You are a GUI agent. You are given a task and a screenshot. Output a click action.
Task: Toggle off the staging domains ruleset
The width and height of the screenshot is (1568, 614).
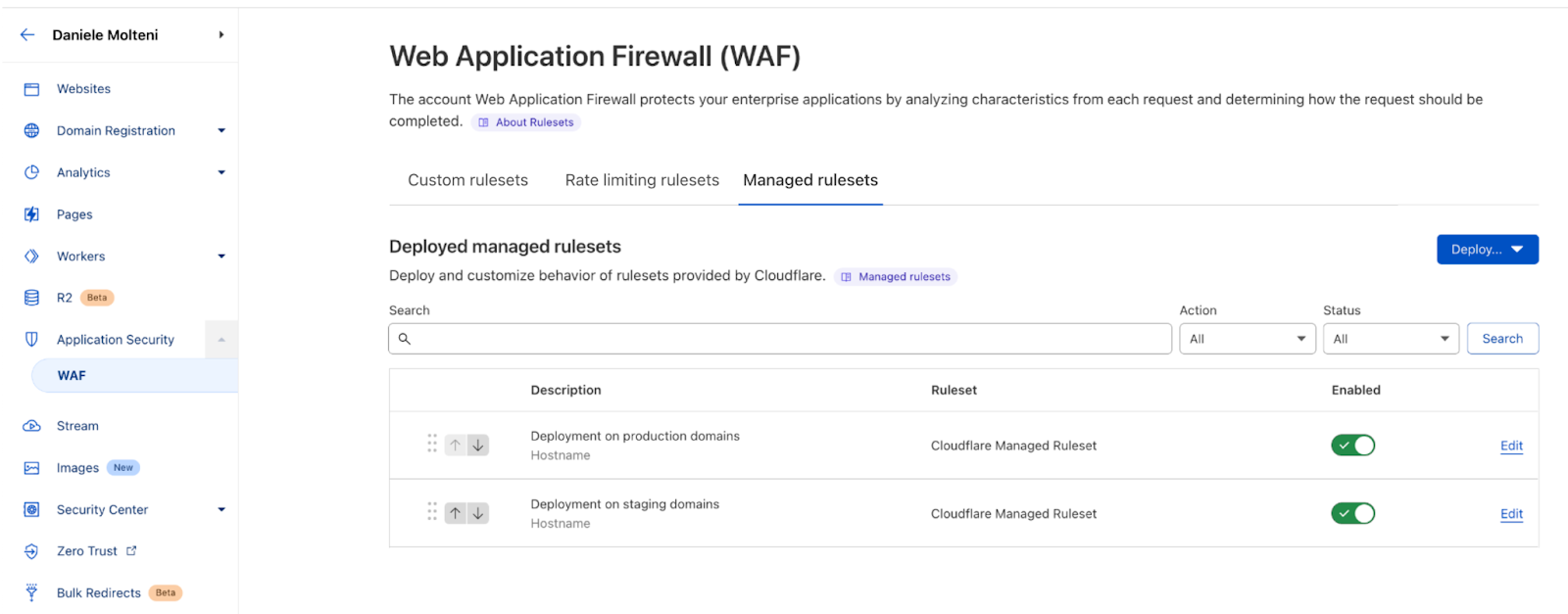[x=1352, y=513]
